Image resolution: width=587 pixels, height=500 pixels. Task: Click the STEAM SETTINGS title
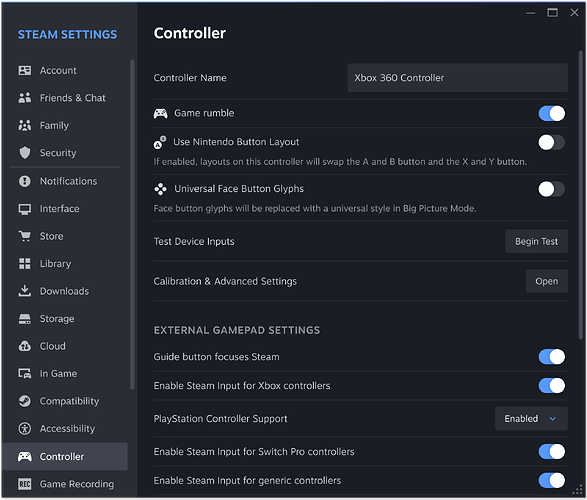coord(67,34)
